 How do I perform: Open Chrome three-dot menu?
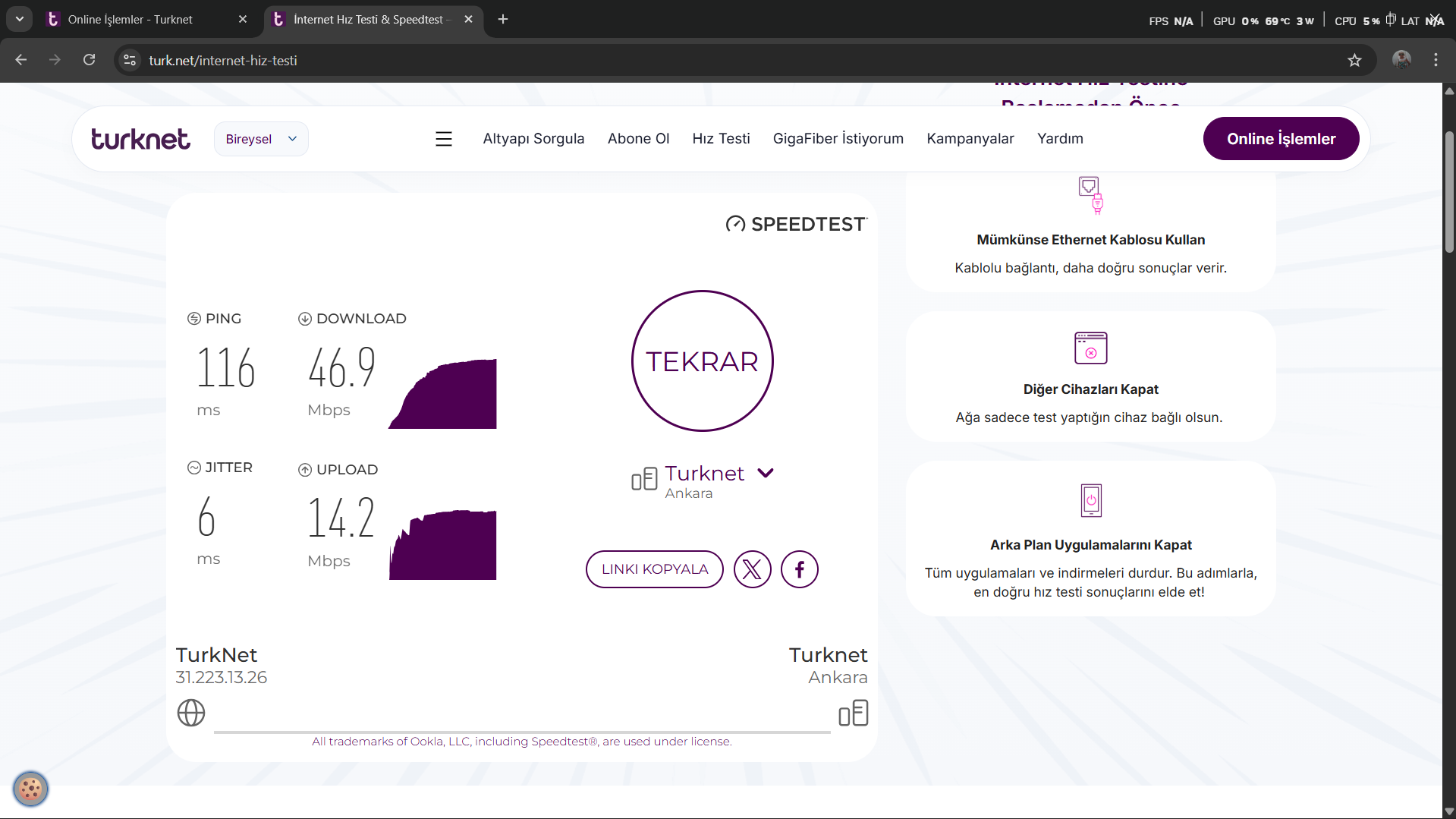click(1436, 60)
